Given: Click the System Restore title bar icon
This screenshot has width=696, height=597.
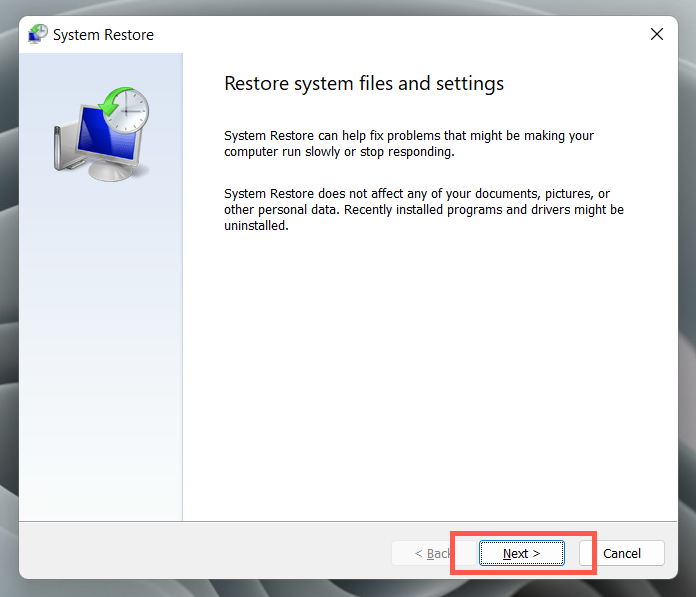Looking at the screenshot, I should 38,34.
